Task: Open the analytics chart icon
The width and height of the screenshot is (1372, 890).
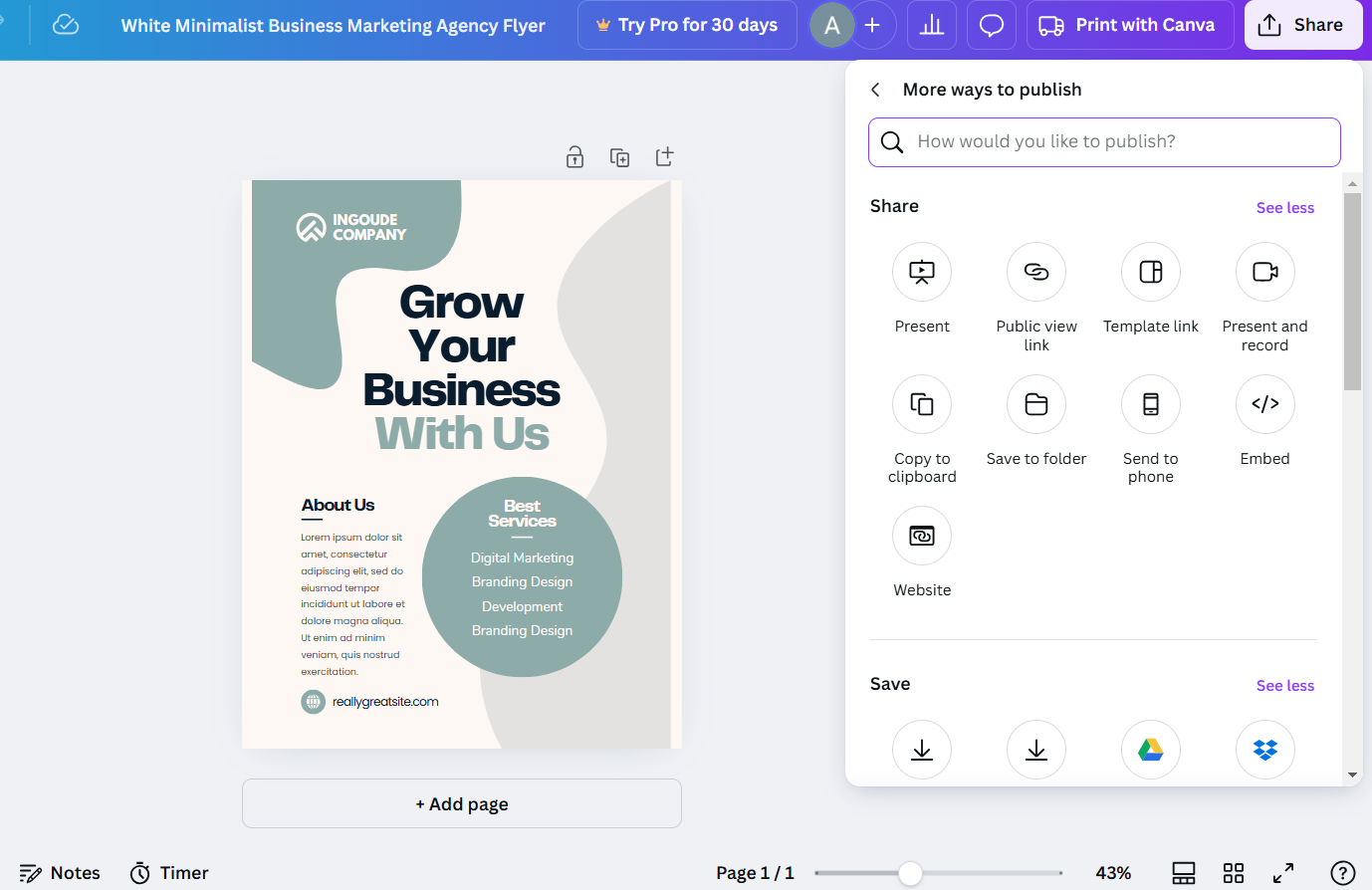Action: [x=932, y=25]
